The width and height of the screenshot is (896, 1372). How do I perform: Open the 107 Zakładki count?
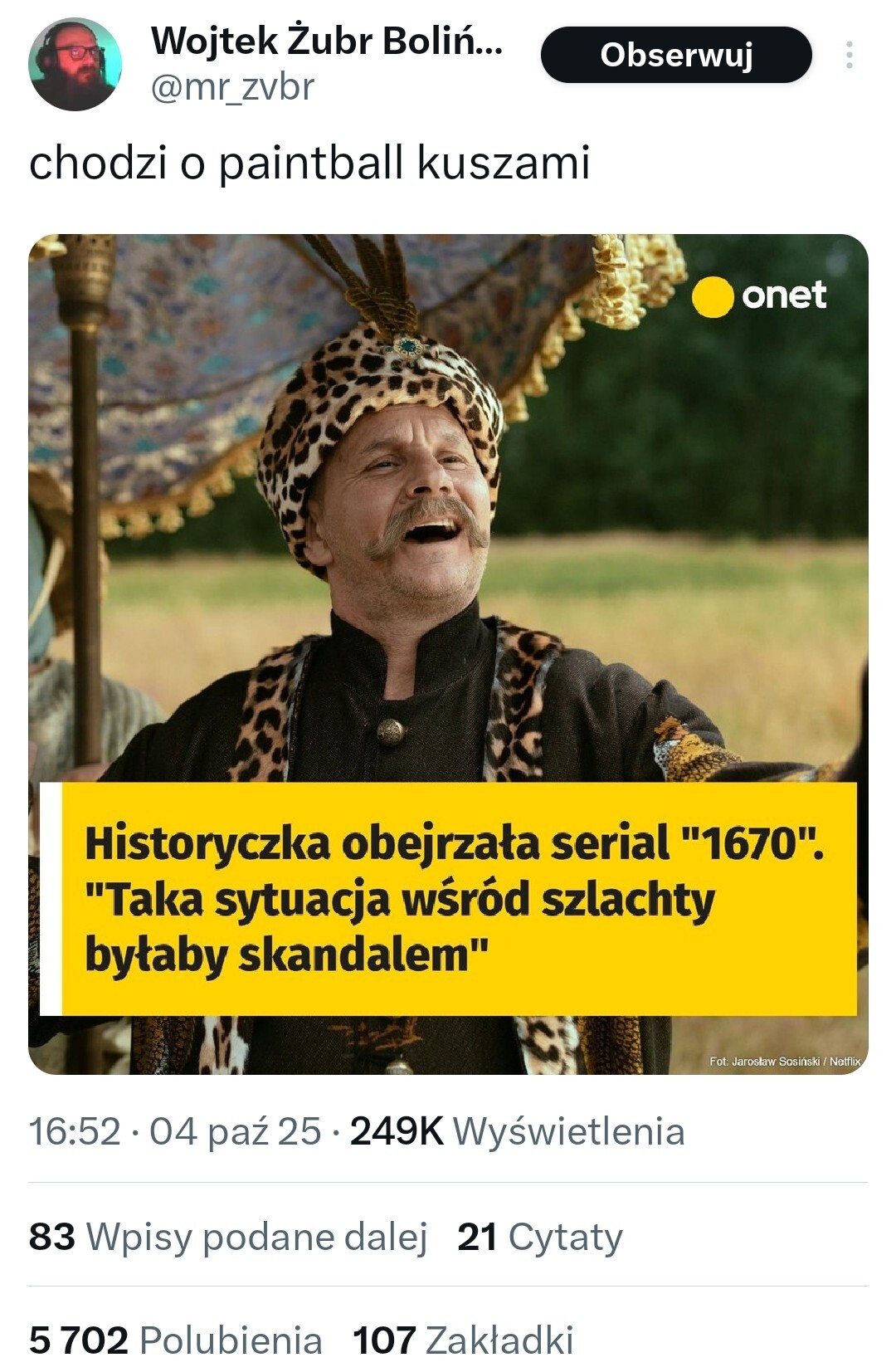click(463, 1340)
